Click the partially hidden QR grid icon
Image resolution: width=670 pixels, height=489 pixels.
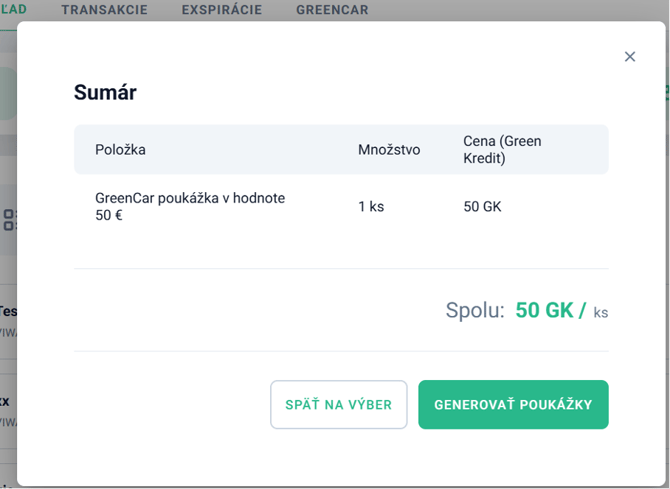coord(8,220)
